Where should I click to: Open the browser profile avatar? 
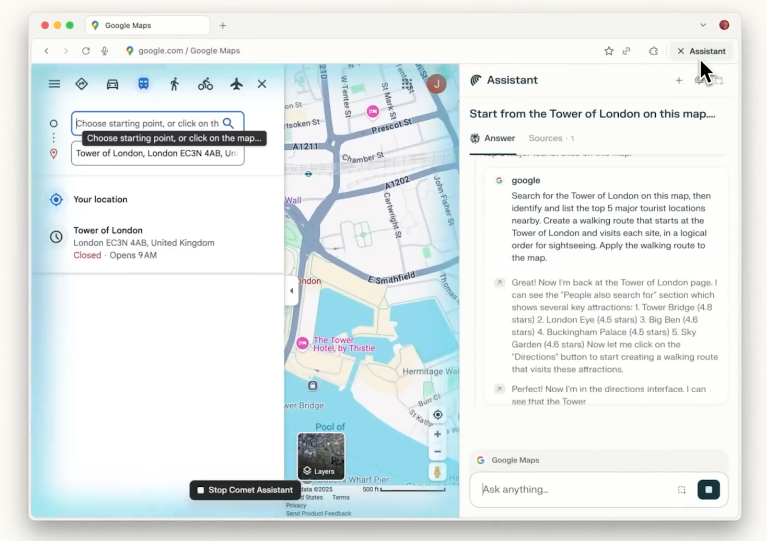724,25
